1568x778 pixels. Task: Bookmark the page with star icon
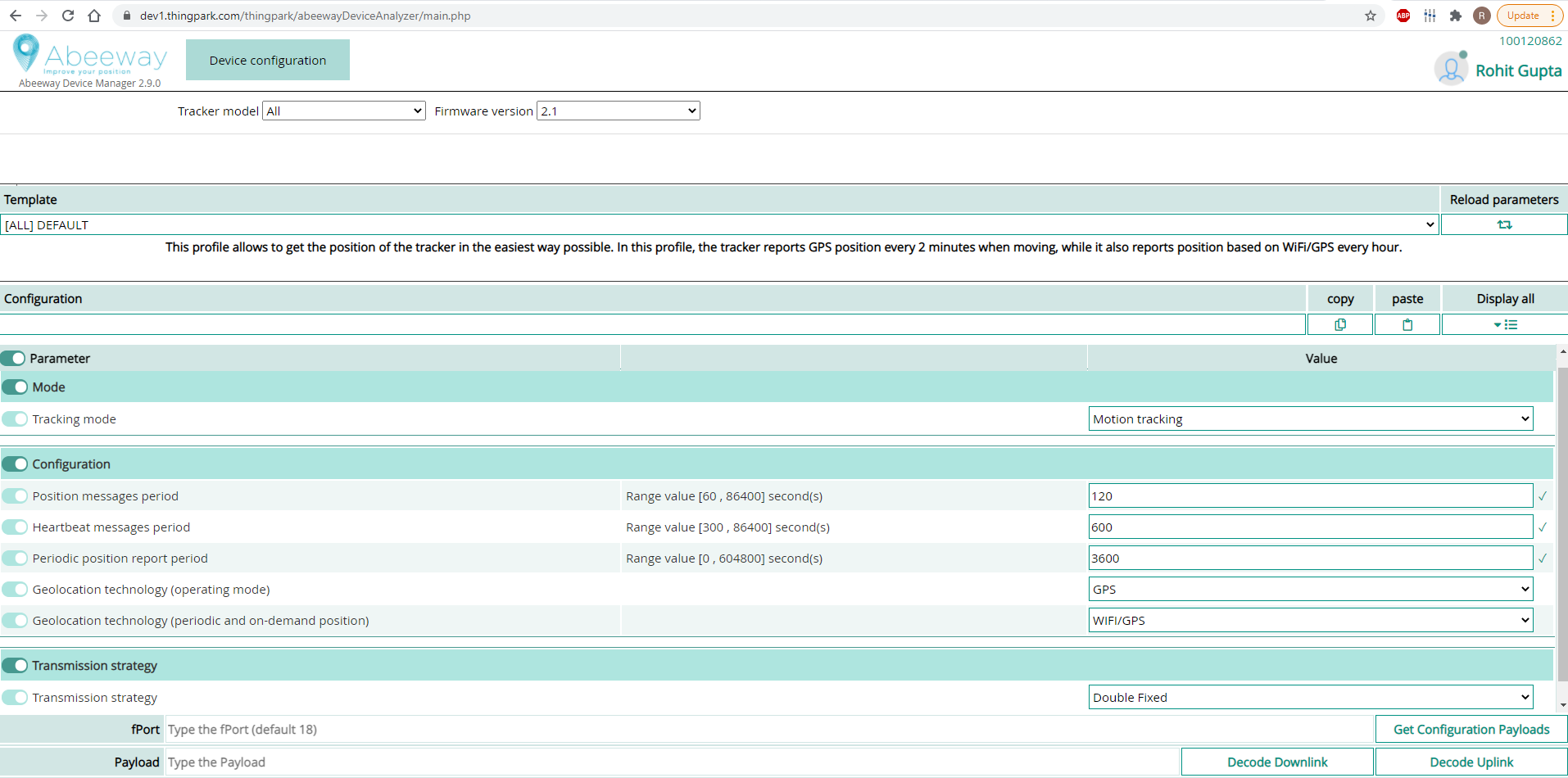pyautogui.click(x=1371, y=16)
